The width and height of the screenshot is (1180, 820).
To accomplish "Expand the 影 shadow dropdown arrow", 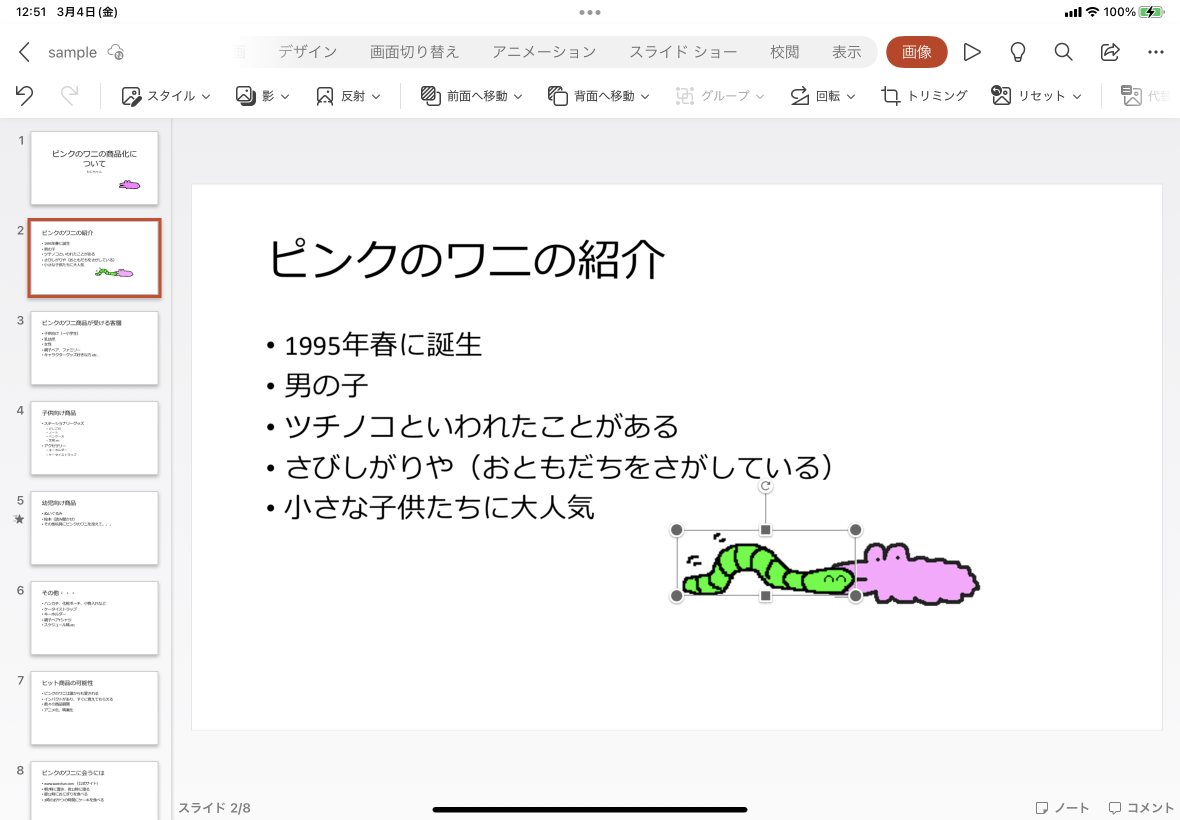I will click(284, 96).
